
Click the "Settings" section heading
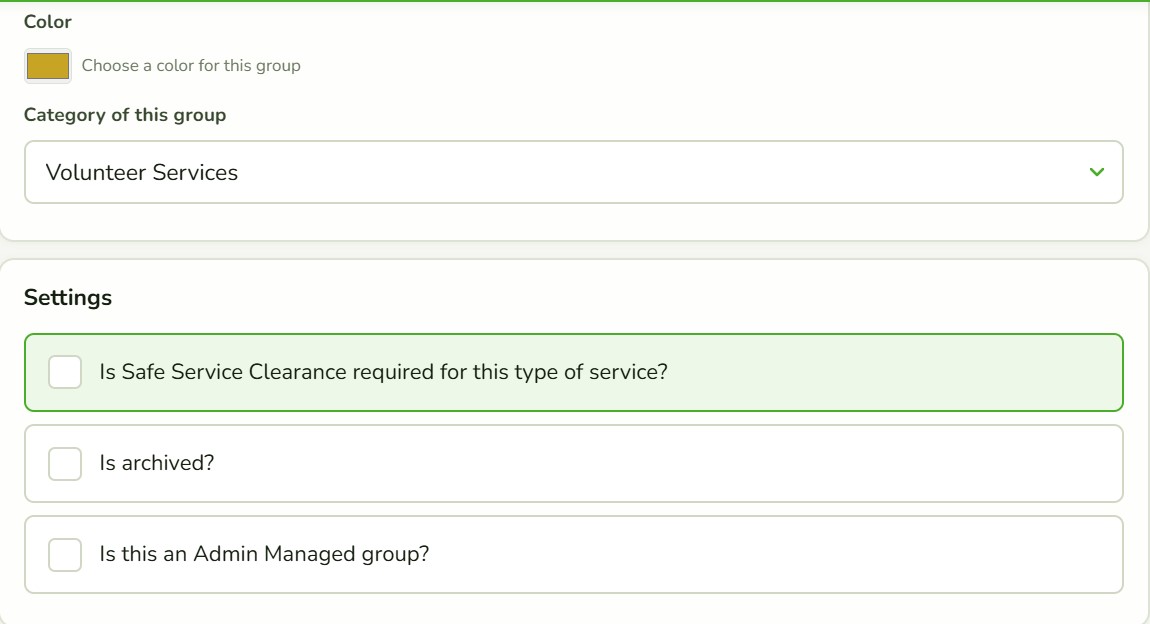click(x=67, y=298)
